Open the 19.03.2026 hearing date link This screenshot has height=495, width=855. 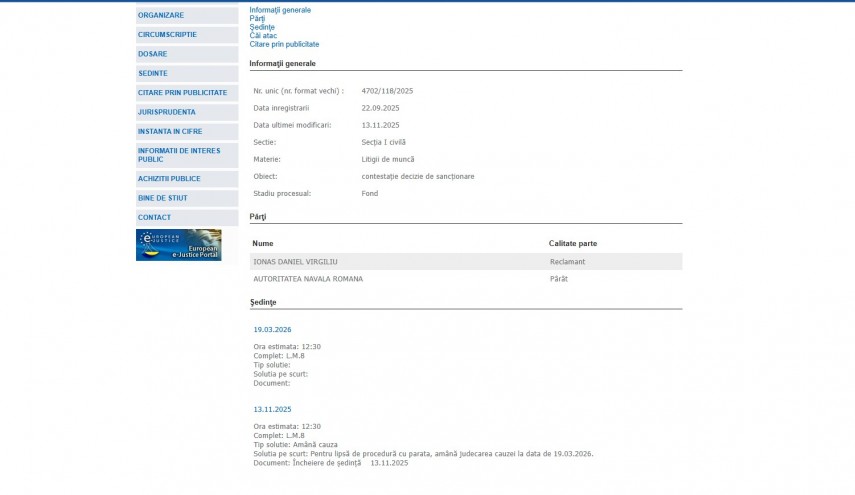click(272, 329)
